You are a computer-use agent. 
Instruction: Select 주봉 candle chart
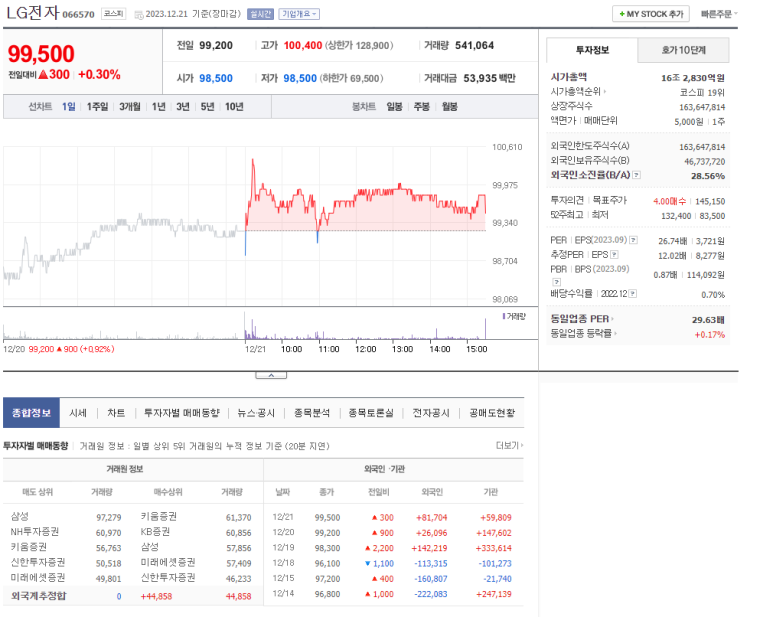pyautogui.click(x=422, y=106)
